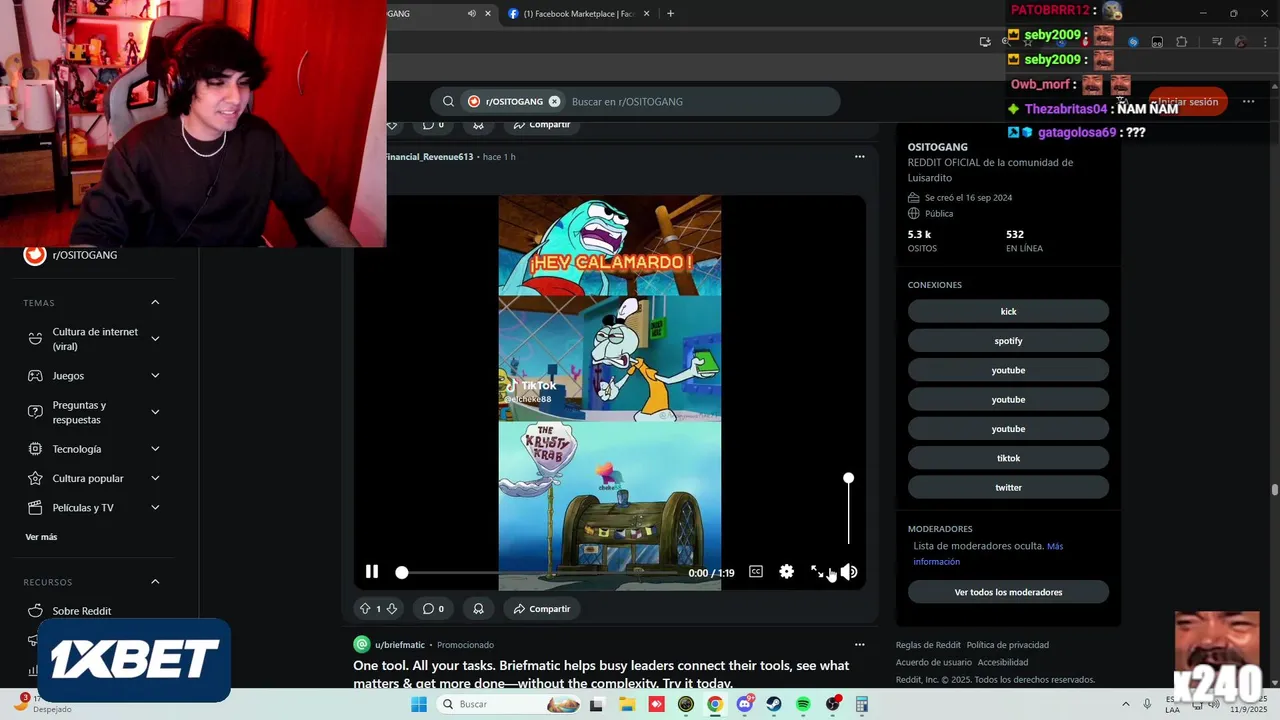The image size is (1280, 720).
Task: Expand Preguntas y respuestas topic
Action: 155,412
